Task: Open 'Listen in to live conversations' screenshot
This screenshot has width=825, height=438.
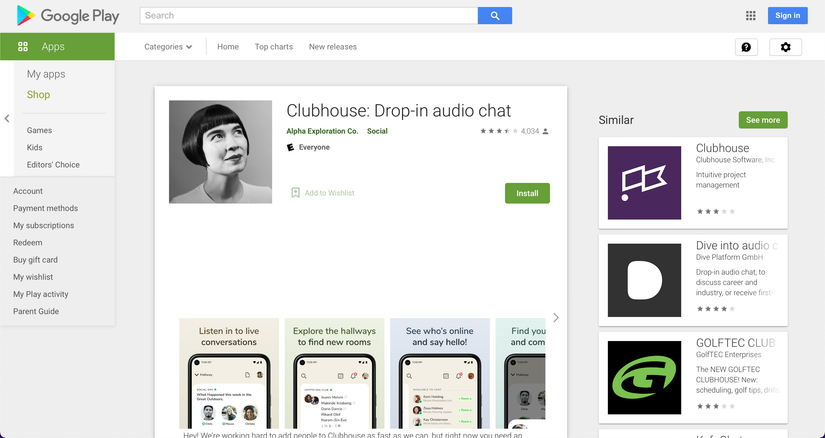Action: 229,373
